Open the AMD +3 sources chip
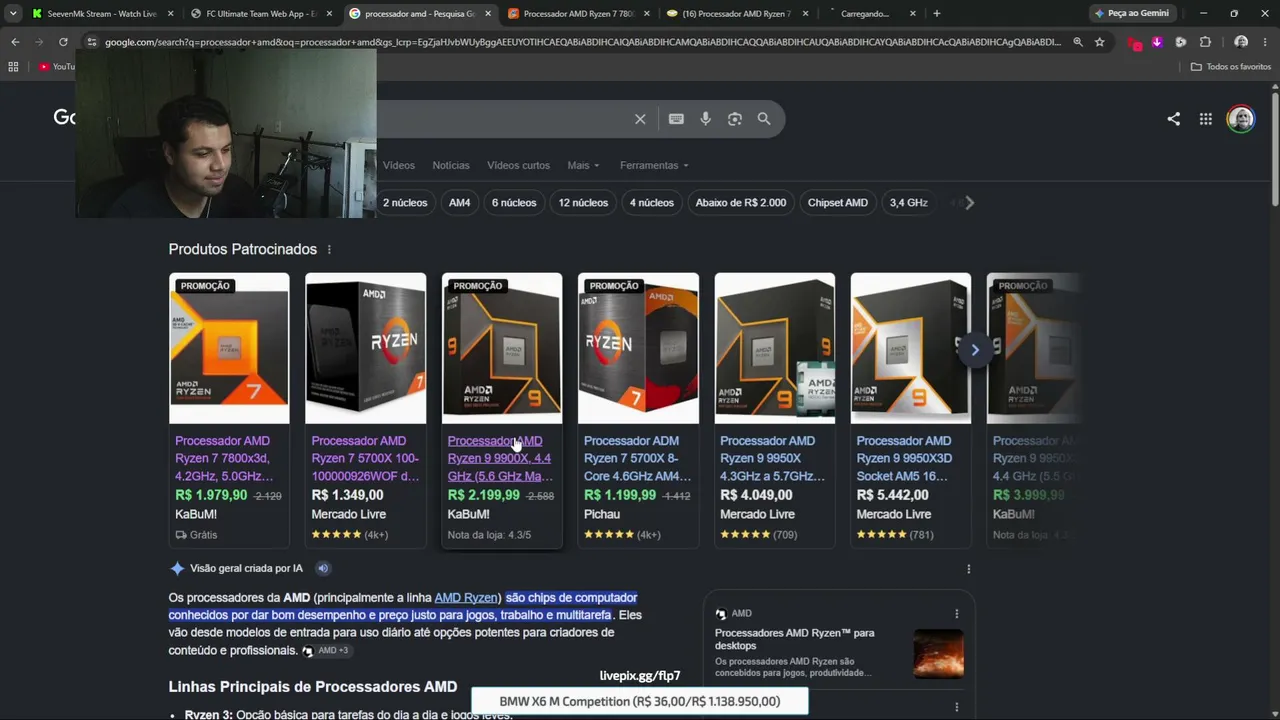 point(326,651)
